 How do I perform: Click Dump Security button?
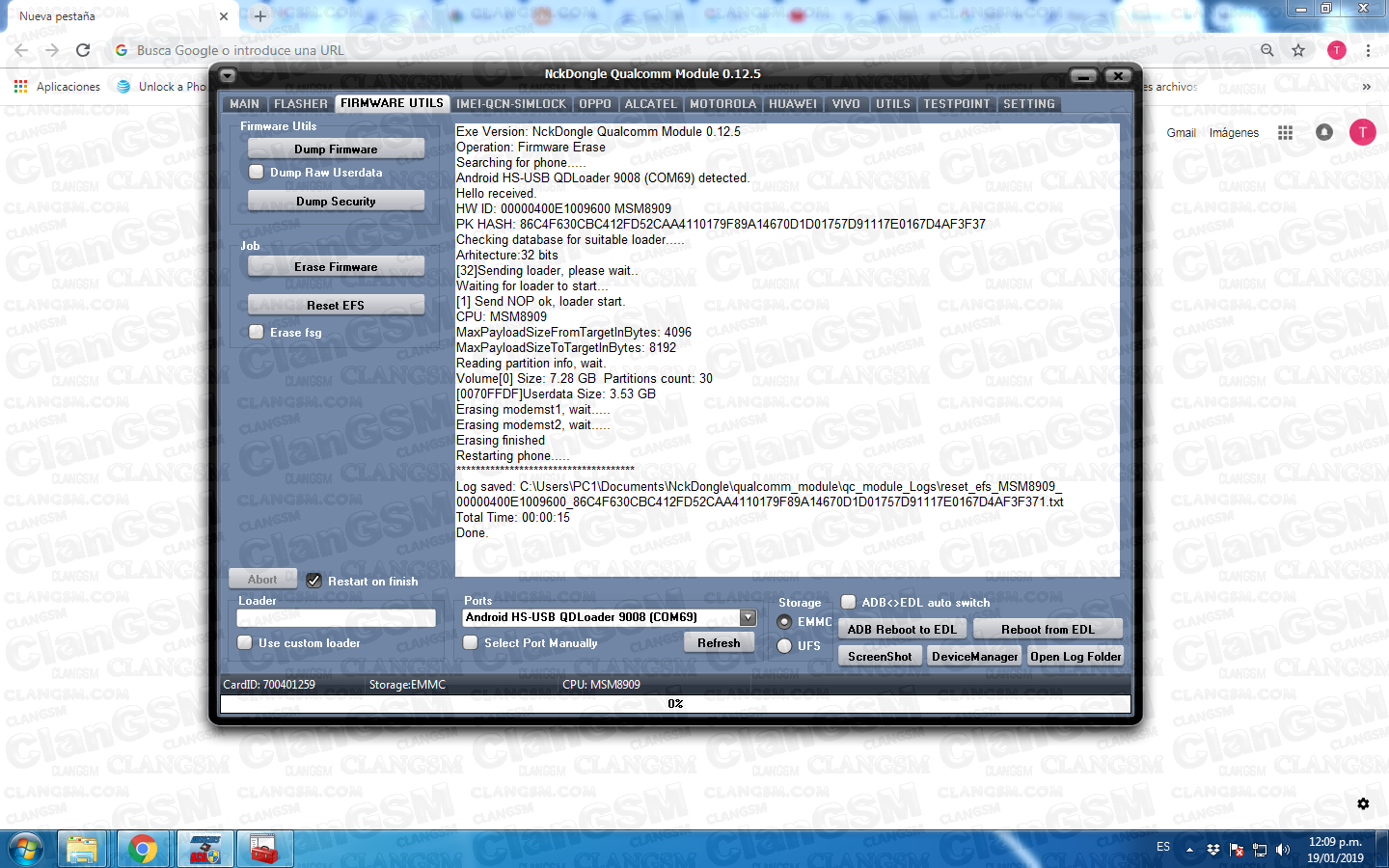click(x=336, y=201)
